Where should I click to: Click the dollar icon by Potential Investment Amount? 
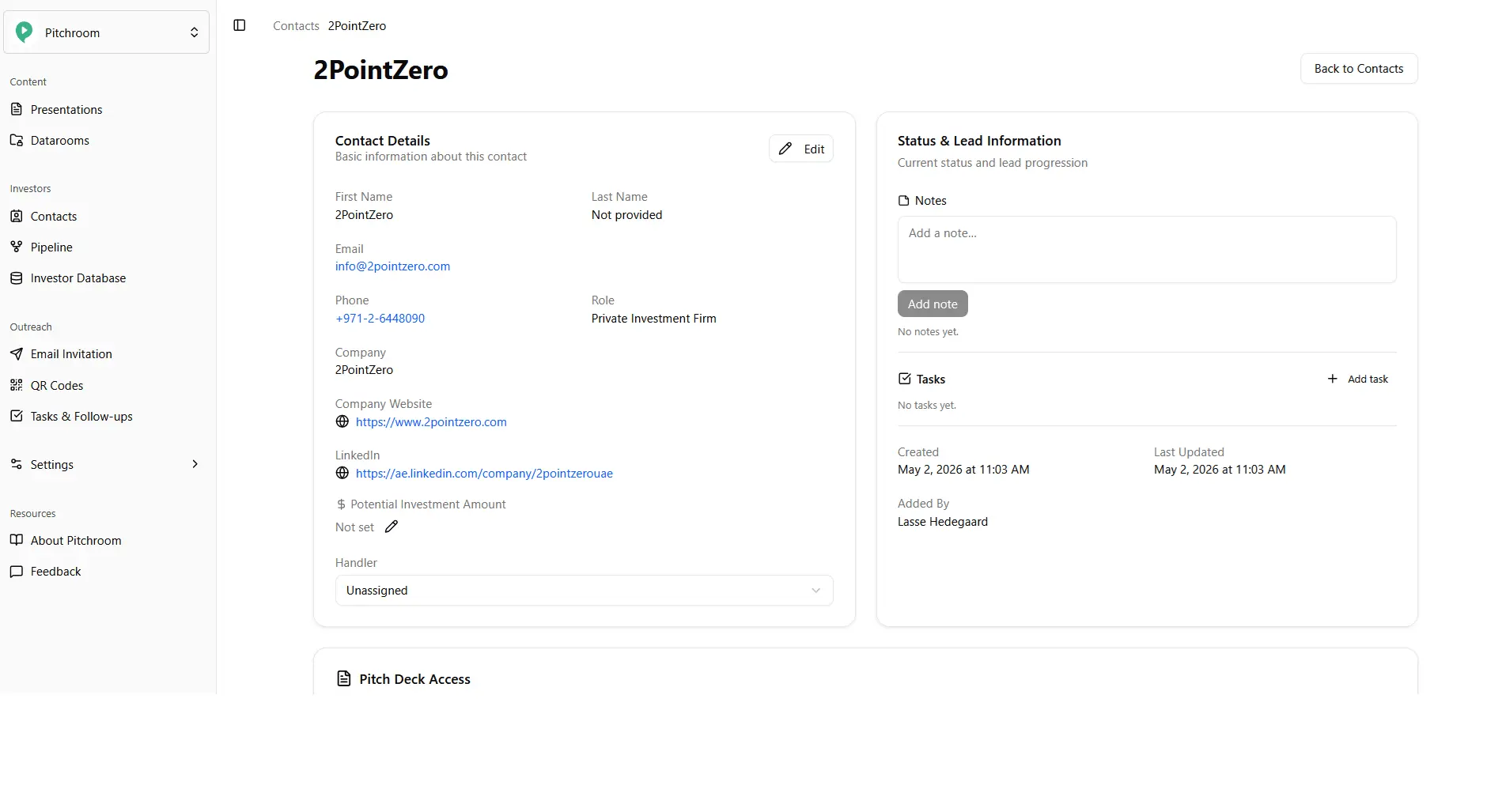click(x=341, y=504)
